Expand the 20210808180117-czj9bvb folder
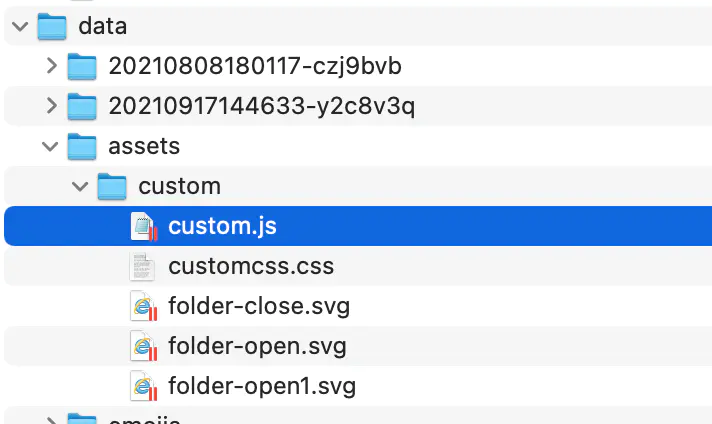712x424 pixels. pos(52,67)
